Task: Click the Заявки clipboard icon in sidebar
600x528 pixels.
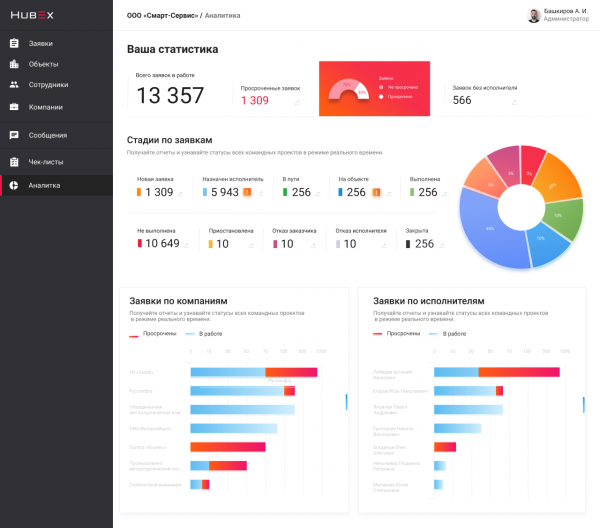Action: point(14,43)
